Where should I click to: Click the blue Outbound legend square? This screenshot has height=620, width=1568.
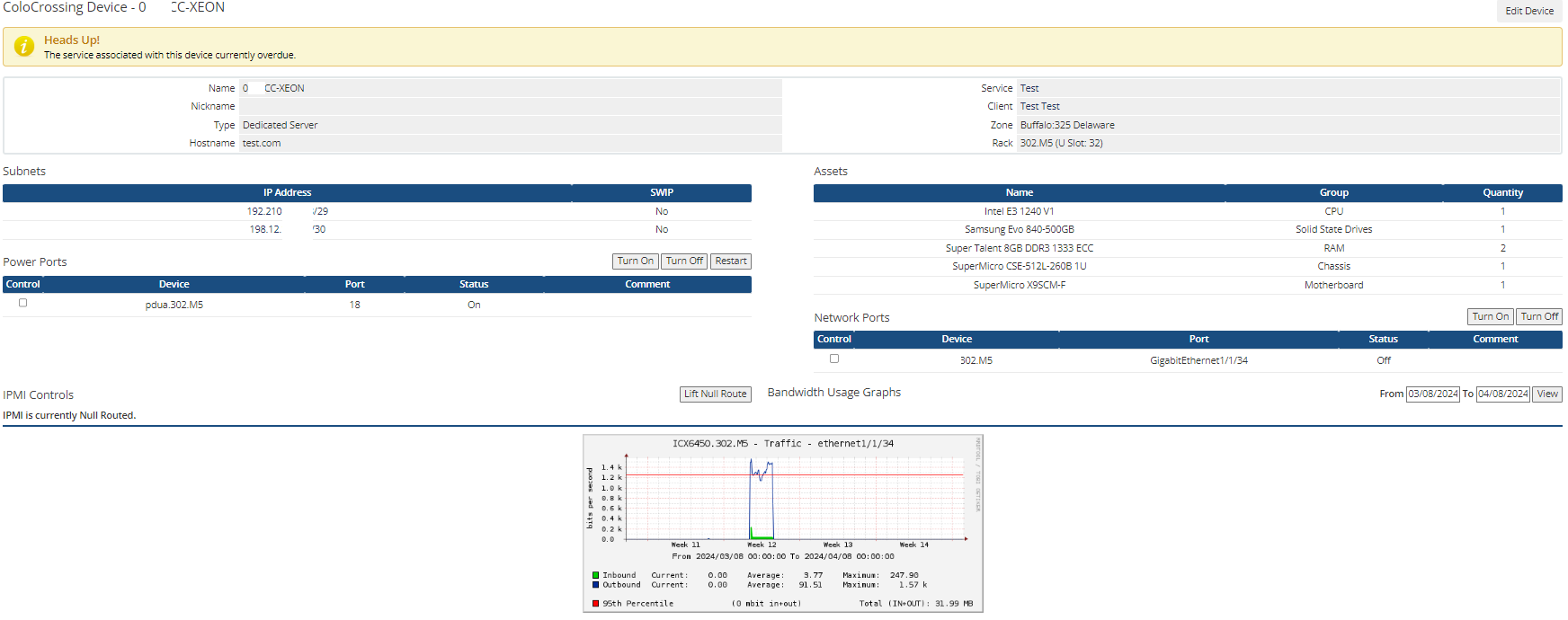click(595, 585)
